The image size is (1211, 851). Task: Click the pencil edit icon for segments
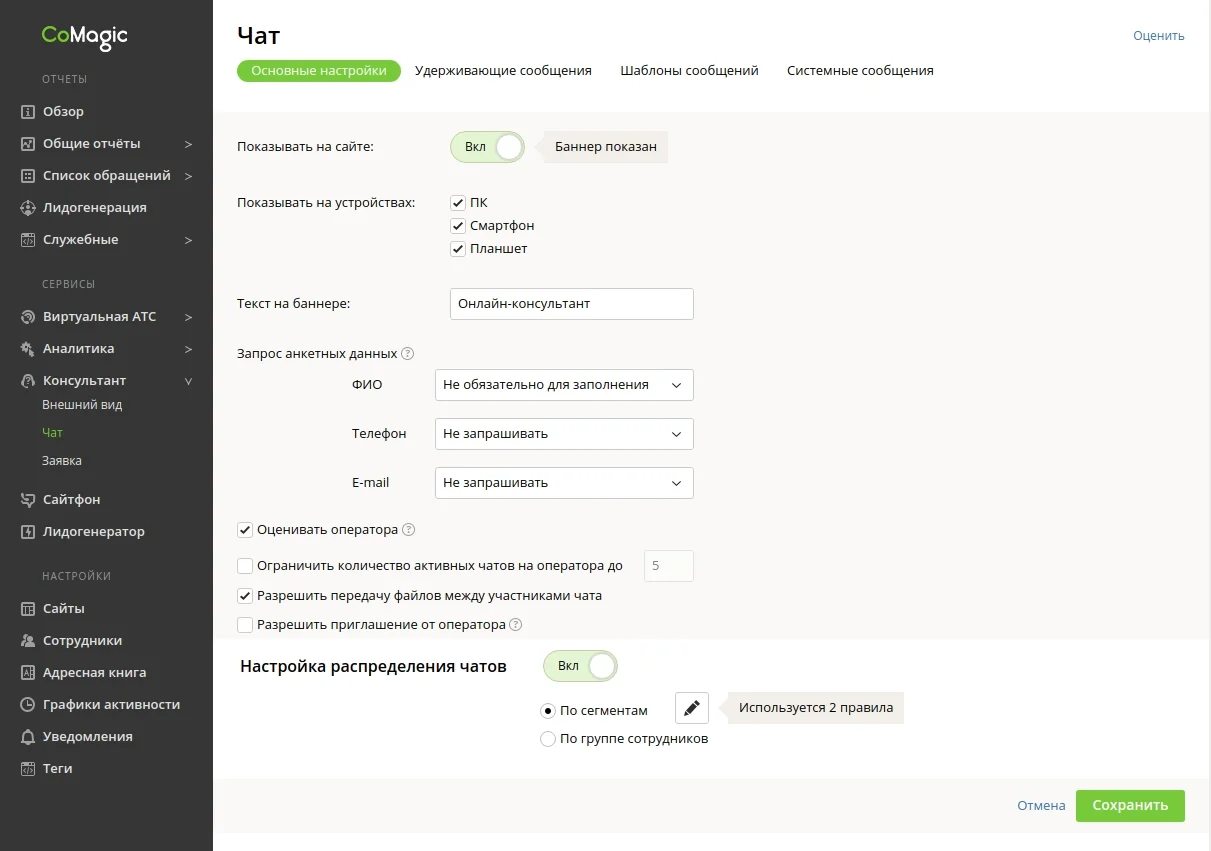coord(692,709)
